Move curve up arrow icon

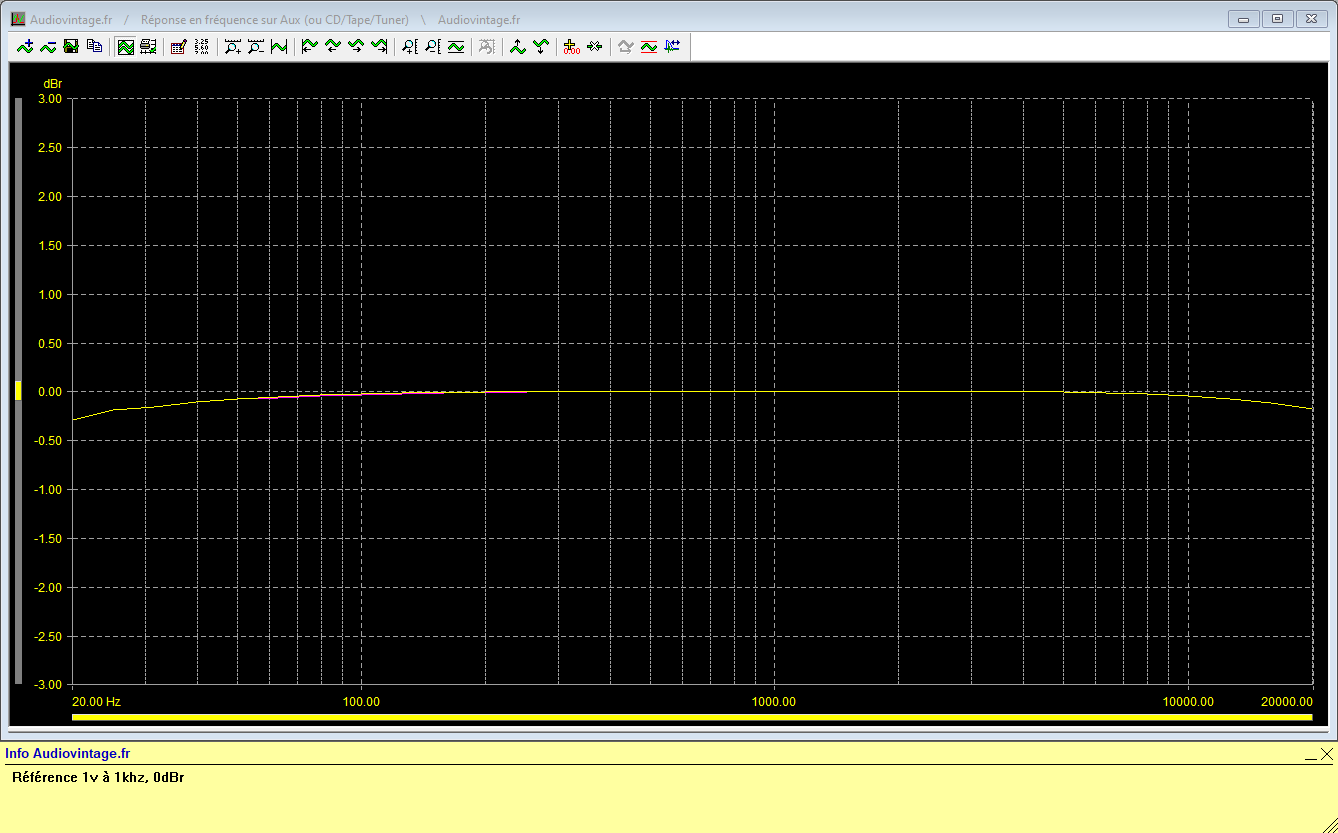tap(517, 46)
